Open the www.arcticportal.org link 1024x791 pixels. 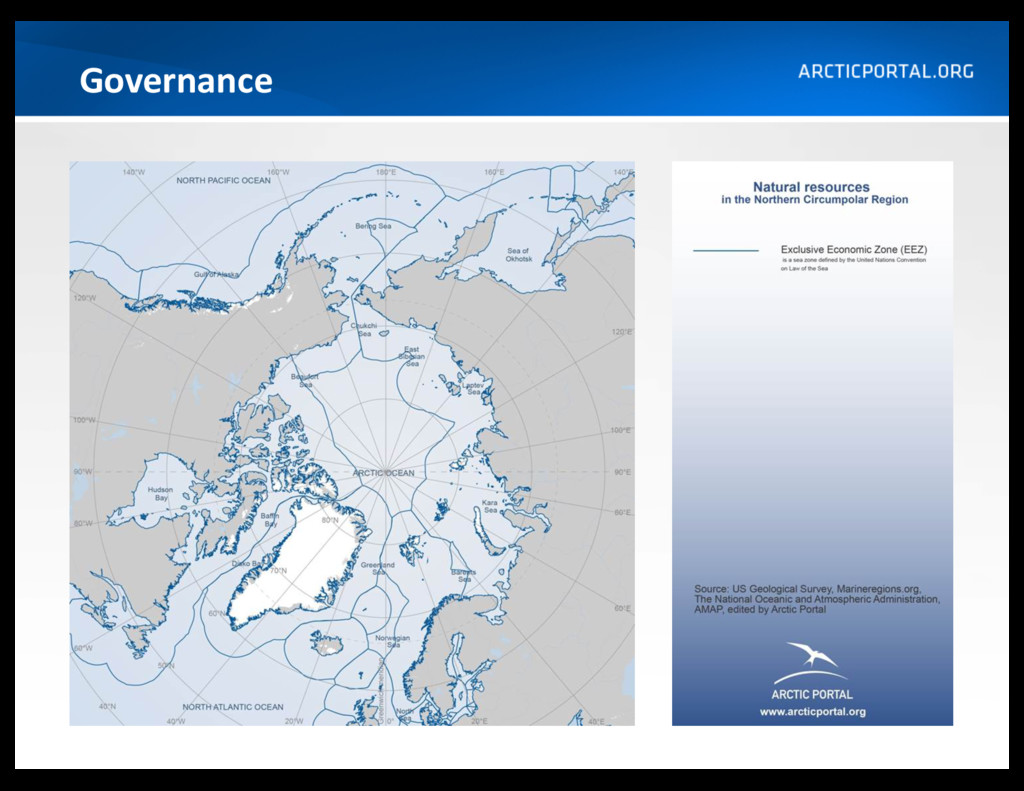coord(812,712)
